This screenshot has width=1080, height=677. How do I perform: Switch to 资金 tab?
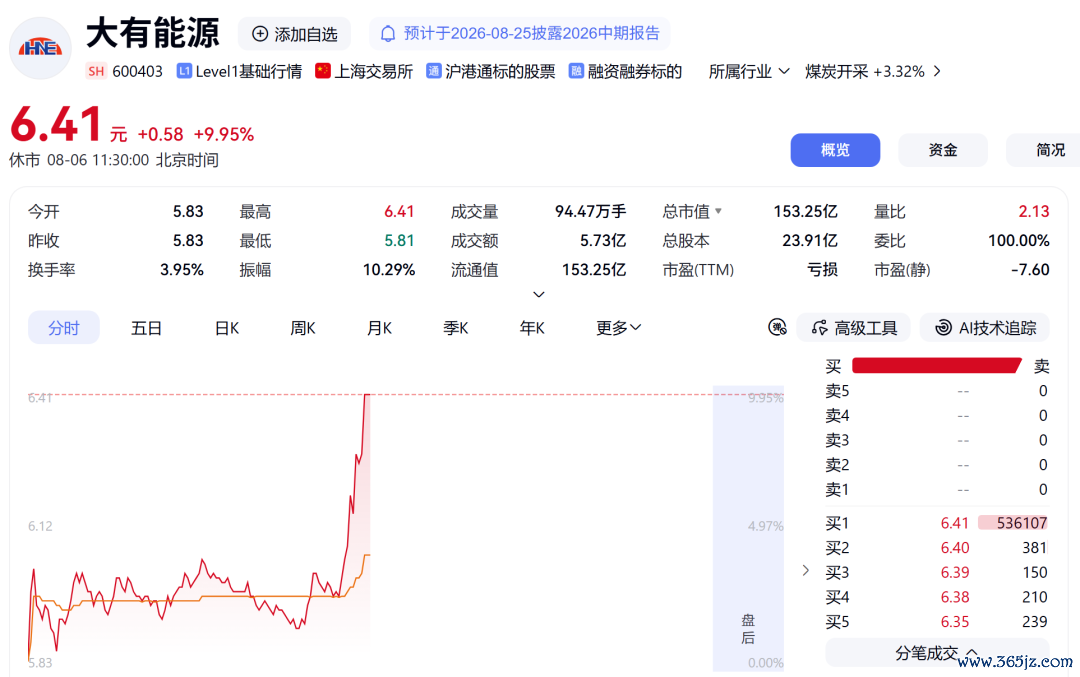pos(942,150)
